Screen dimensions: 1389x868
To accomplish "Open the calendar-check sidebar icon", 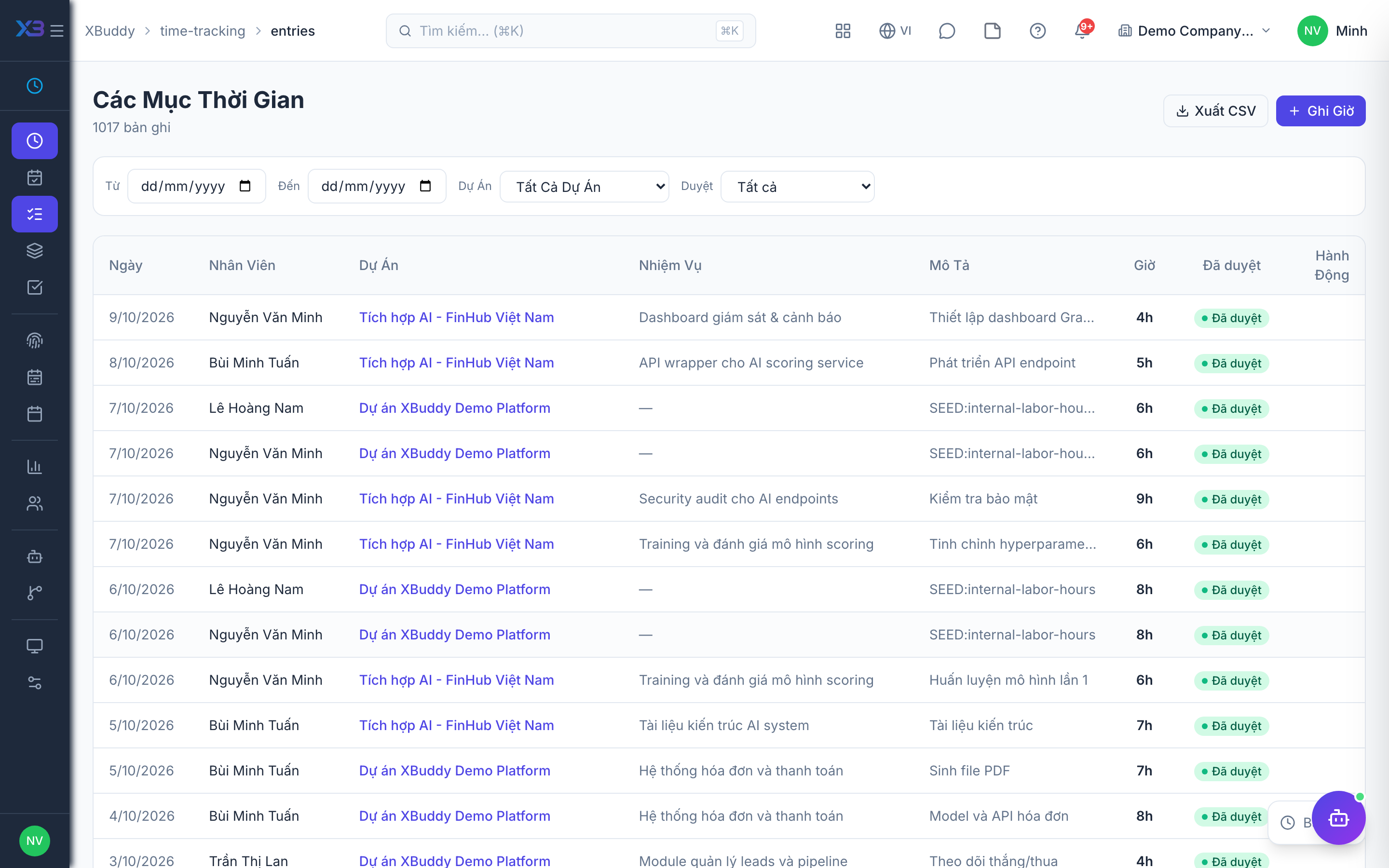I will 34,177.
